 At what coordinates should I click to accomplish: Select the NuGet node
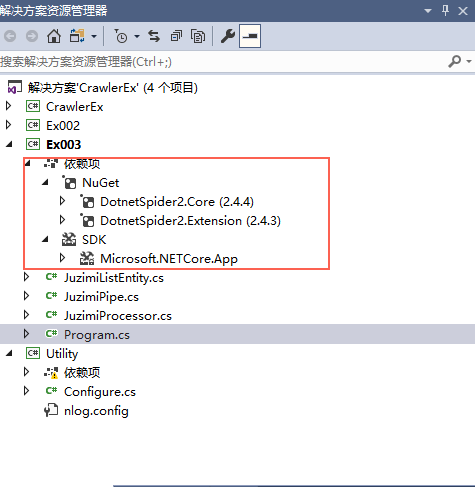point(101,183)
